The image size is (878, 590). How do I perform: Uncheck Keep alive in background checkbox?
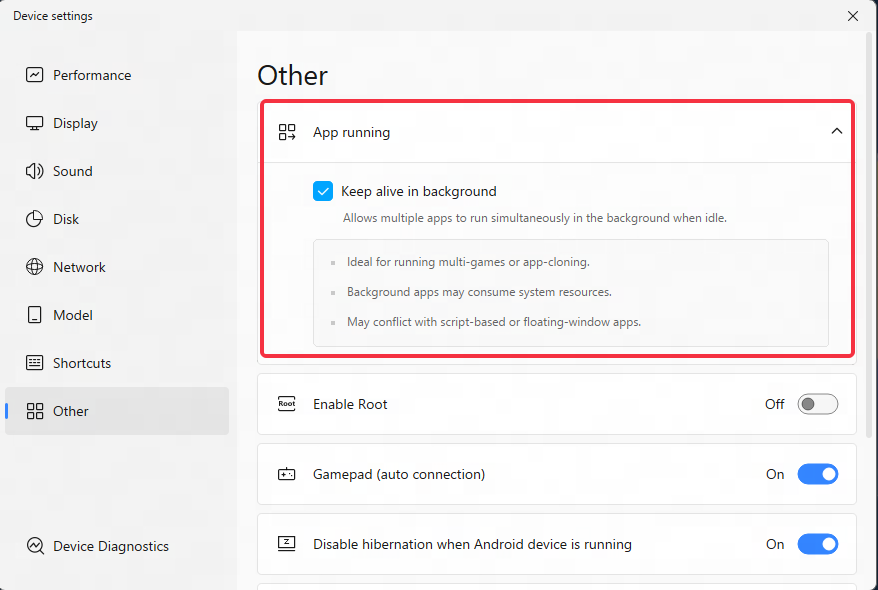tap(323, 191)
